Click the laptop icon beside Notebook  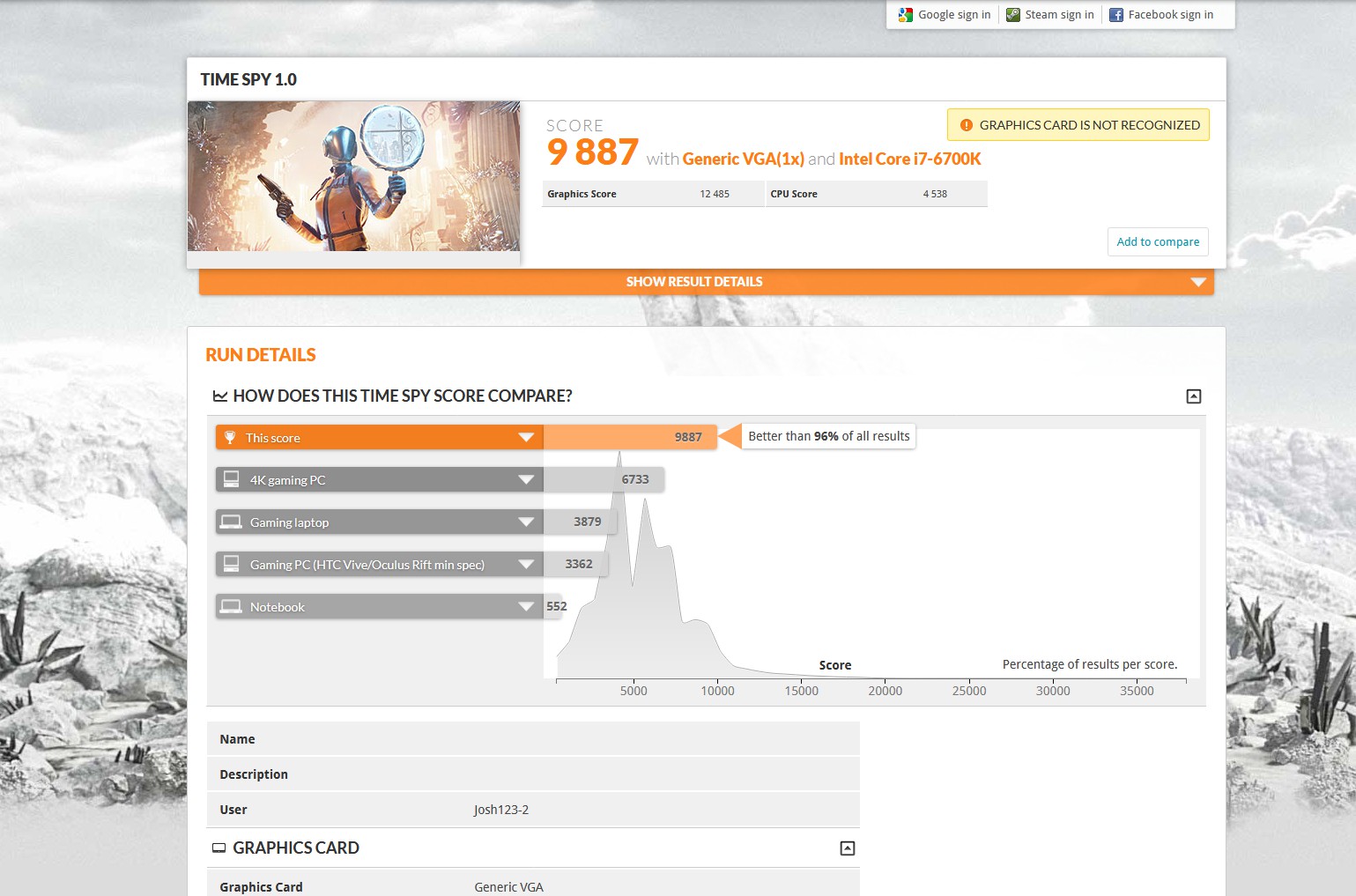point(231,606)
